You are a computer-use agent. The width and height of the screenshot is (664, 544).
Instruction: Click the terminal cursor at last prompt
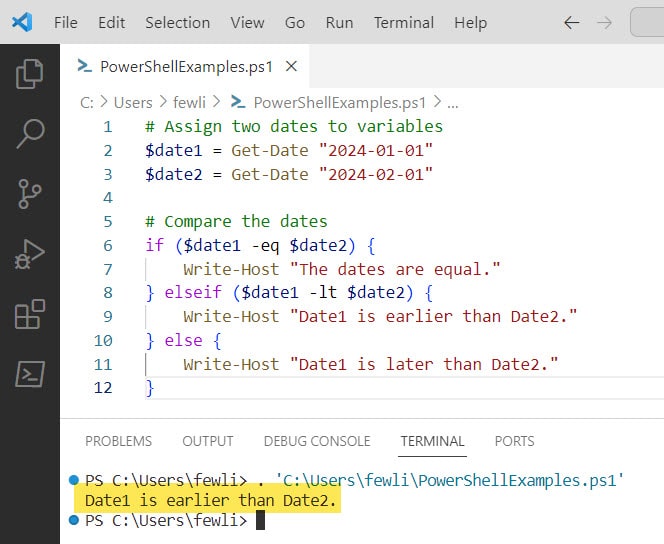pyautogui.click(x=260, y=520)
